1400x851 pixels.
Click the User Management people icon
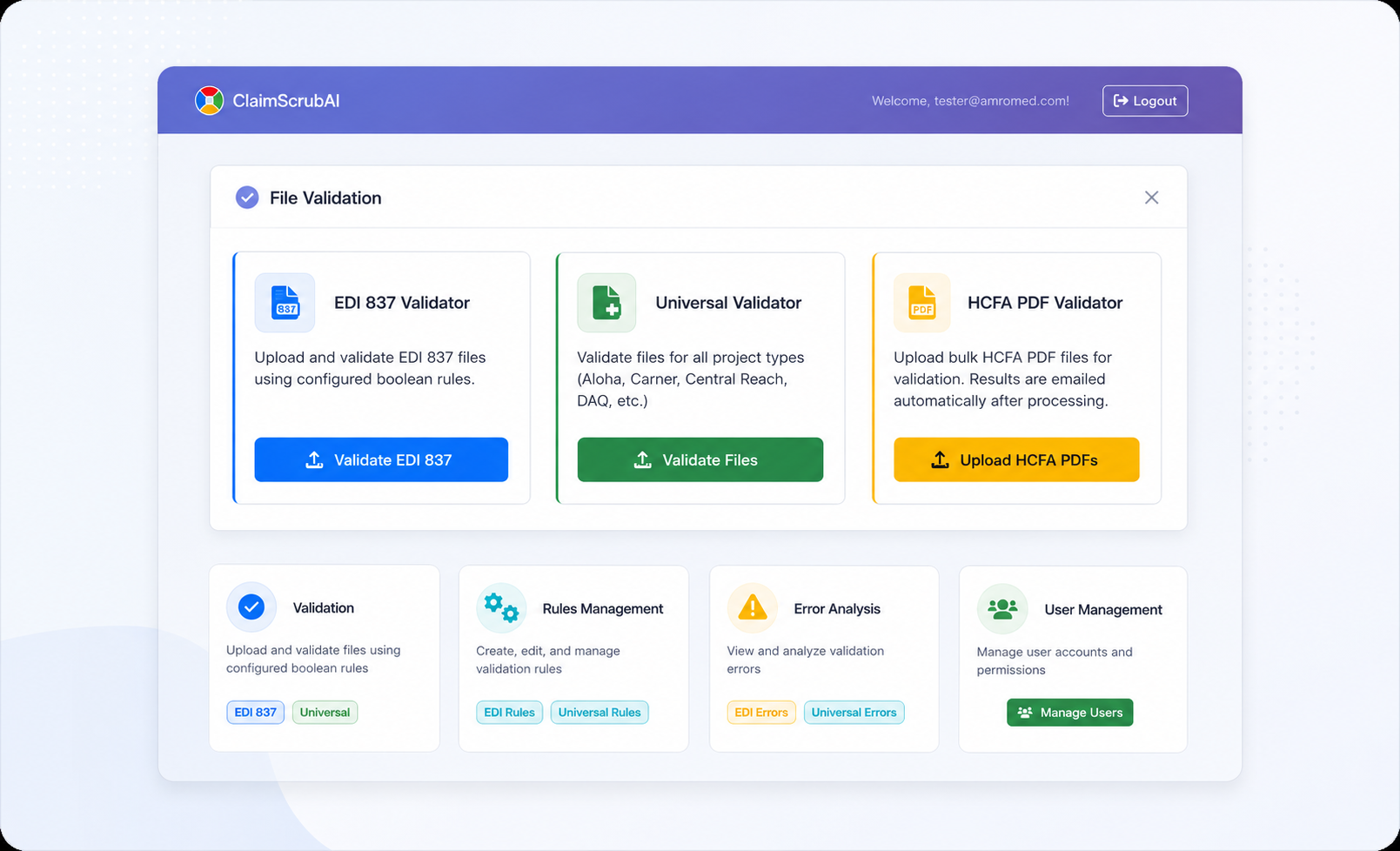(1002, 609)
